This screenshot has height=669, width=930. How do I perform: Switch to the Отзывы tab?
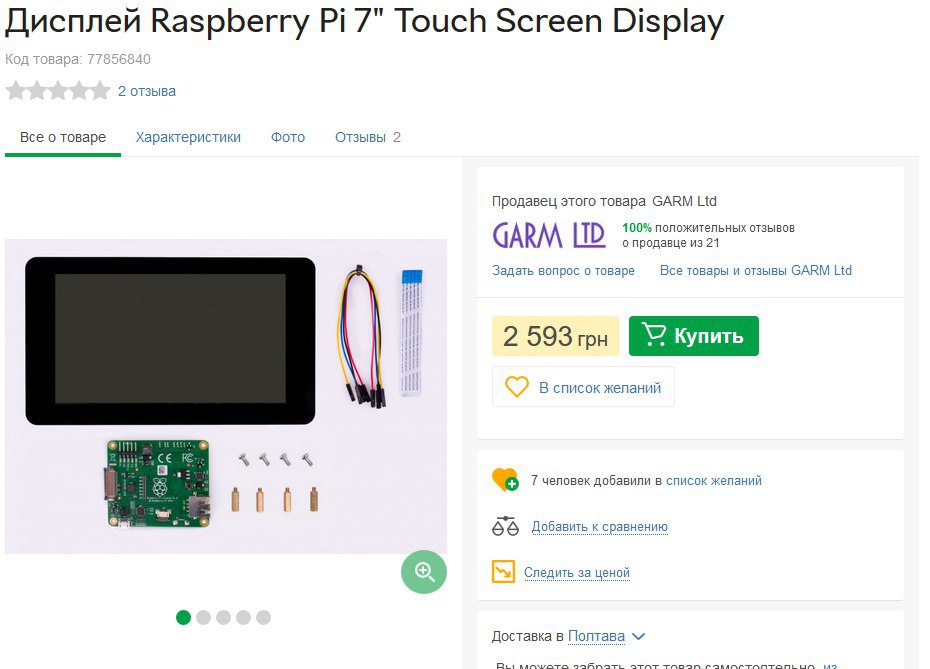coord(368,137)
